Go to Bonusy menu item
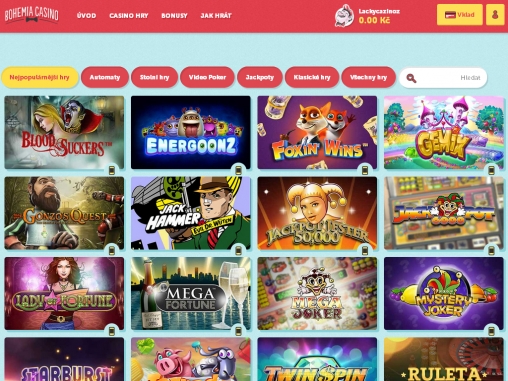The image size is (508, 381). pos(174,16)
